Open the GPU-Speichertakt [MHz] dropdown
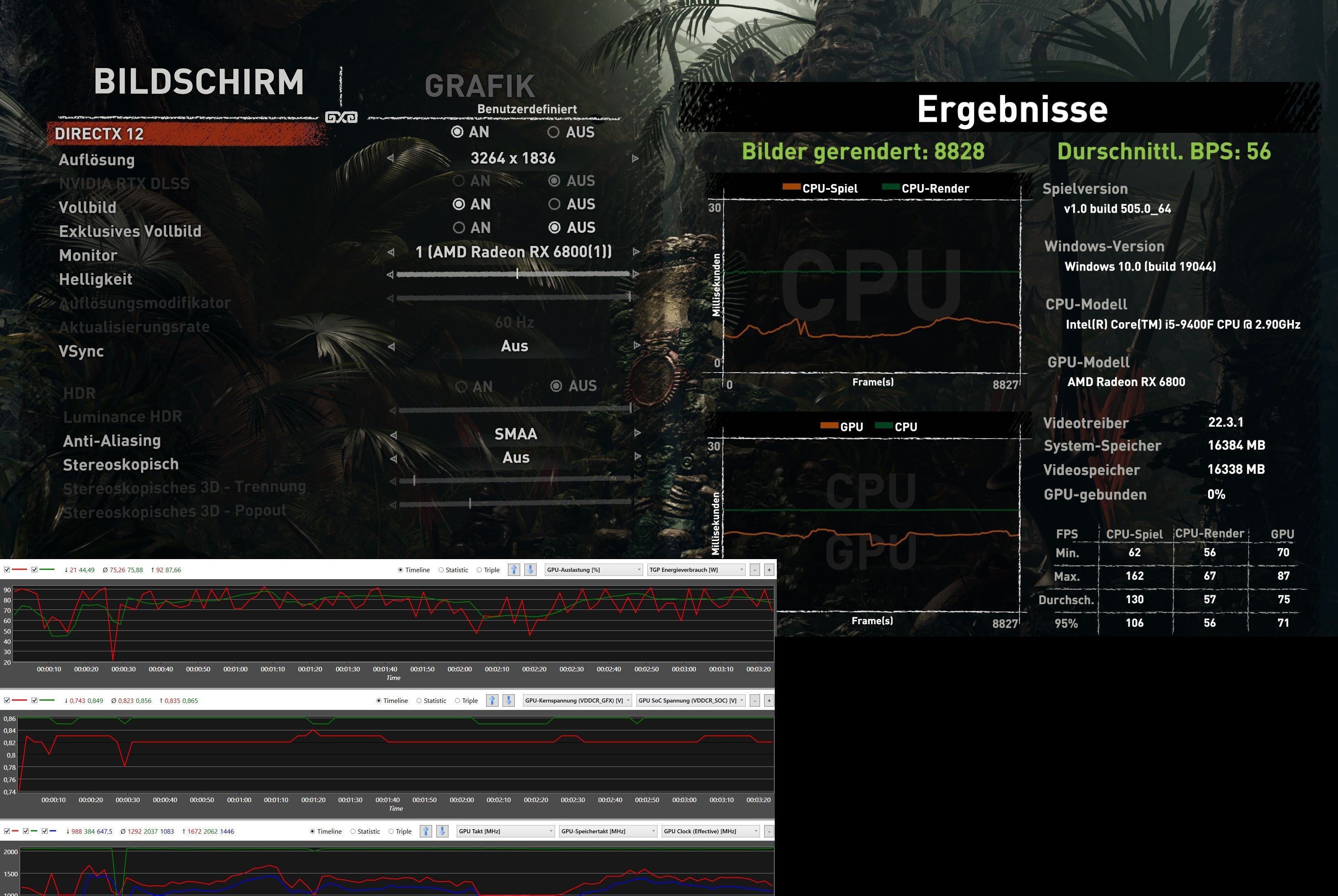This screenshot has width=1338, height=896. click(x=608, y=831)
